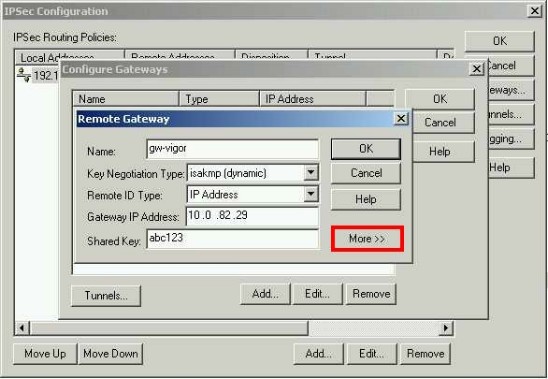Click OK in IPSec Configuration window
548x379 pixels.
click(499, 41)
